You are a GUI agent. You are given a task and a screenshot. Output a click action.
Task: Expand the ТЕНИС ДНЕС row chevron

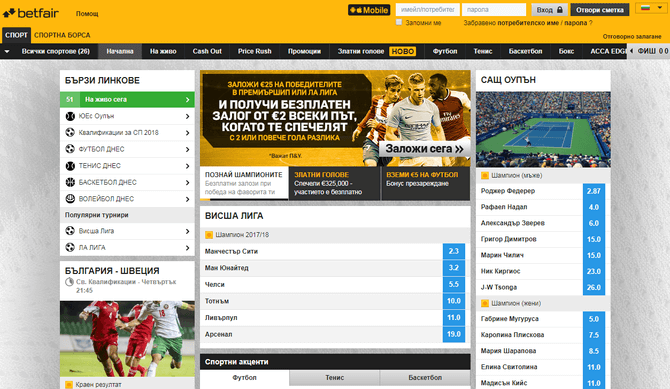tap(187, 166)
